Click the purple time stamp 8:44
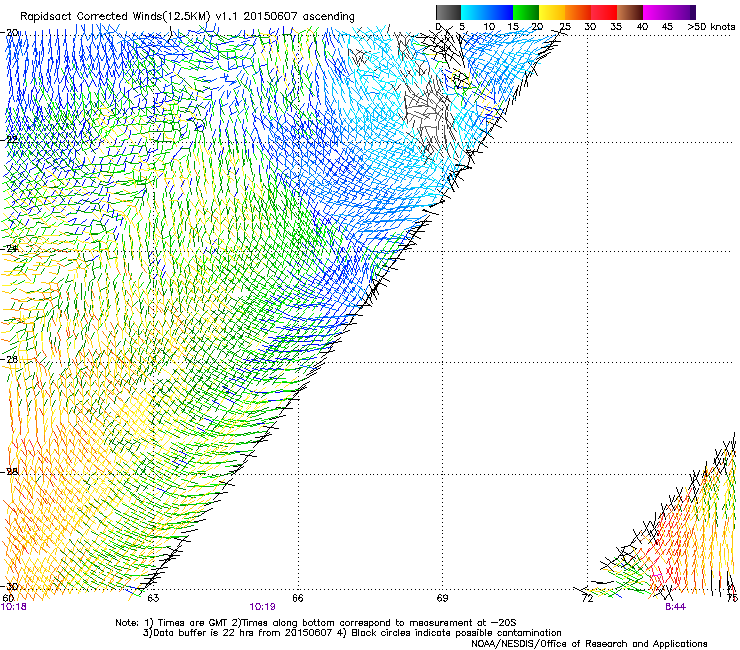740x650 pixels. pyautogui.click(x=675, y=607)
